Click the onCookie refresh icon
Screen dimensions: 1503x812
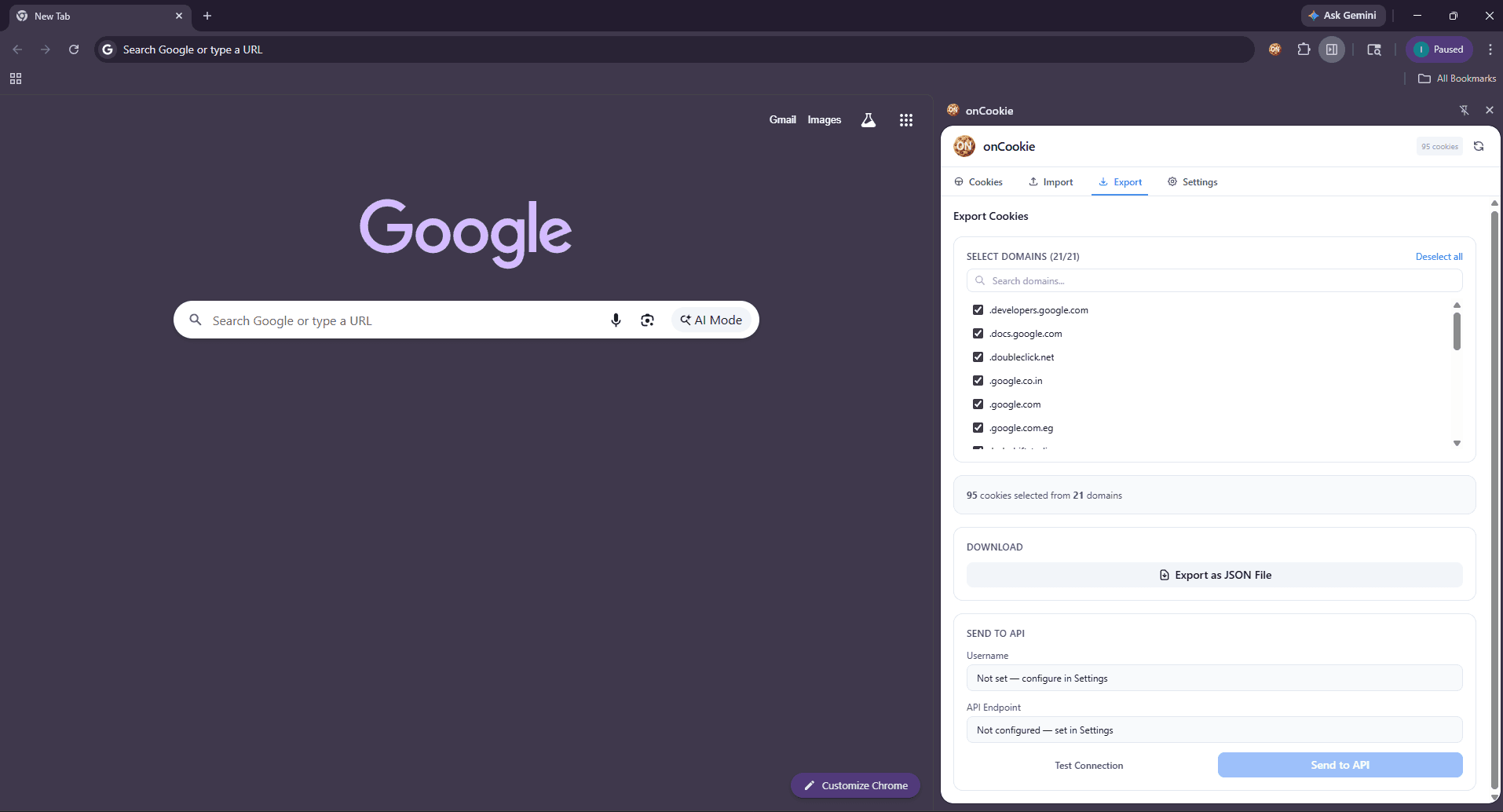click(x=1479, y=146)
